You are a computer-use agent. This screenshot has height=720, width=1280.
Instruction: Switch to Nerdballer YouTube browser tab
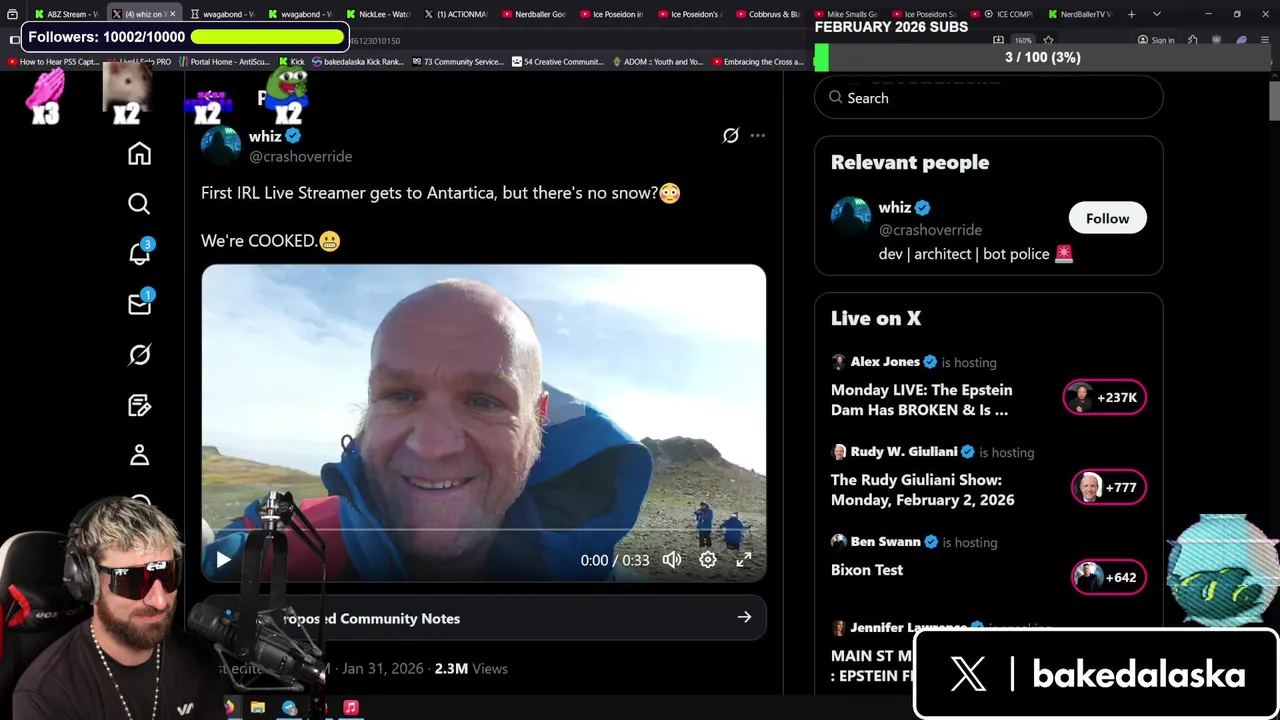click(534, 14)
